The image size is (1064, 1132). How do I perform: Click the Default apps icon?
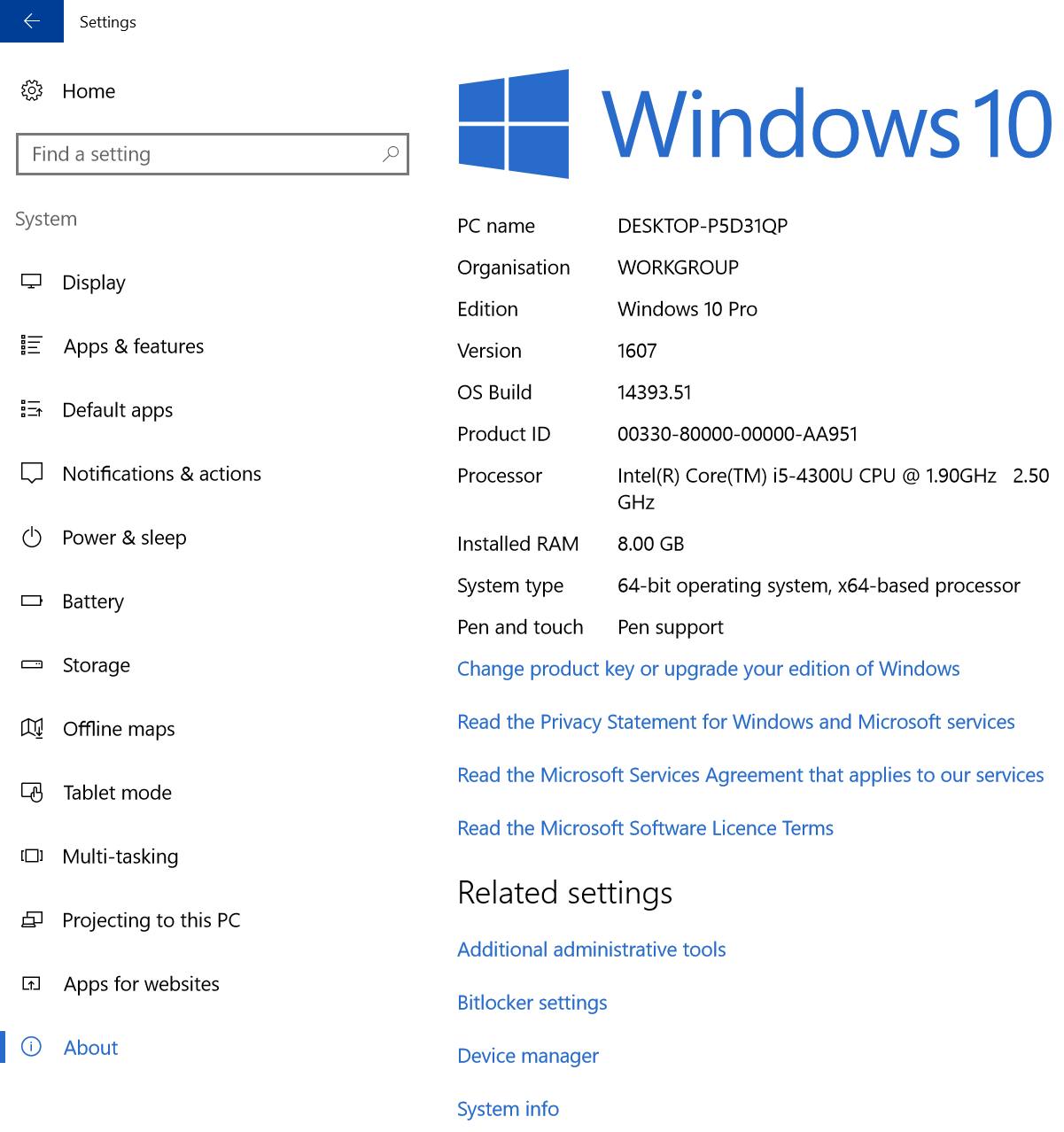[32, 409]
